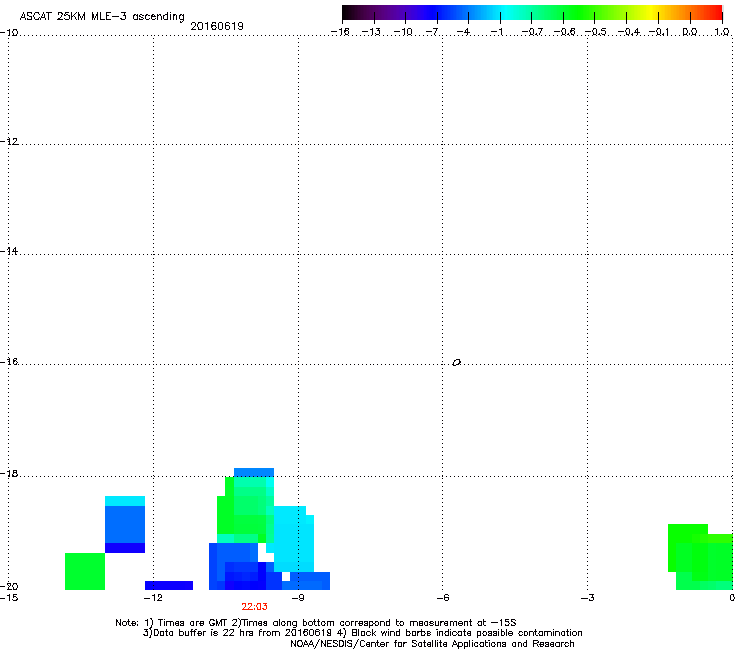Click the -6 longitude axis label
This screenshot has width=740, height=650.
(443, 598)
